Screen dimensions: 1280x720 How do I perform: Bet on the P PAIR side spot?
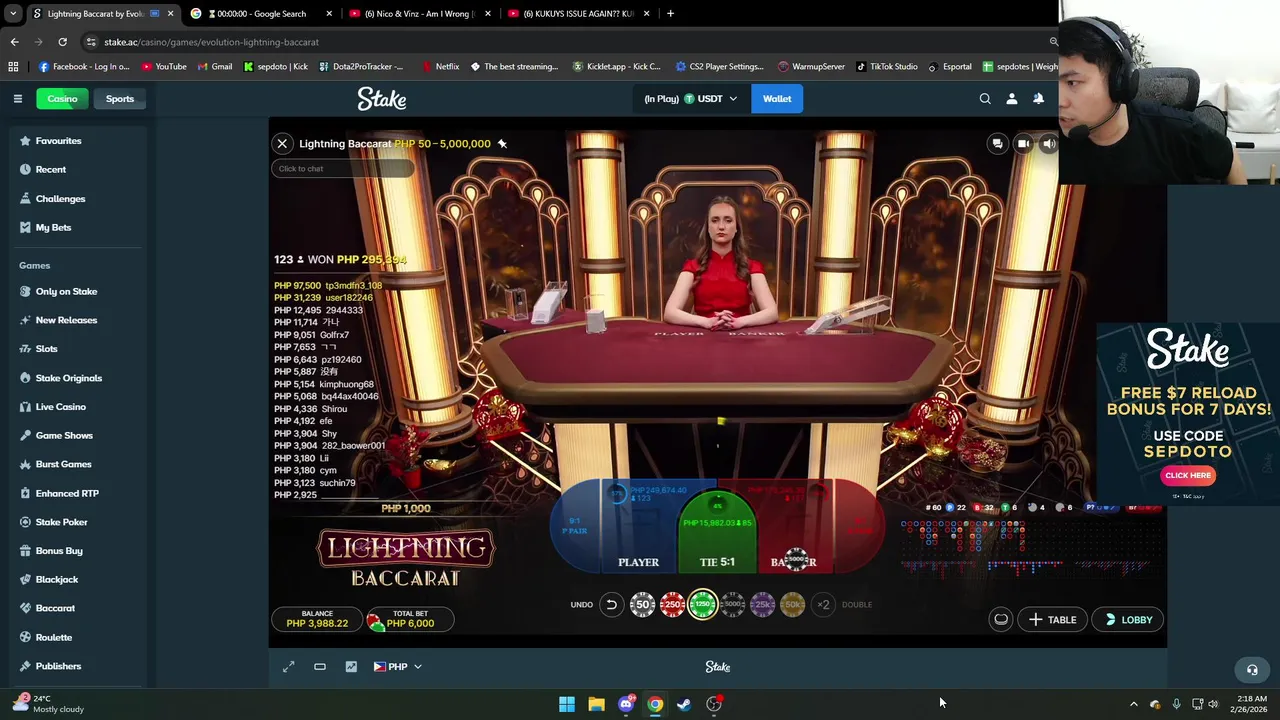pyautogui.click(x=574, y=526)
